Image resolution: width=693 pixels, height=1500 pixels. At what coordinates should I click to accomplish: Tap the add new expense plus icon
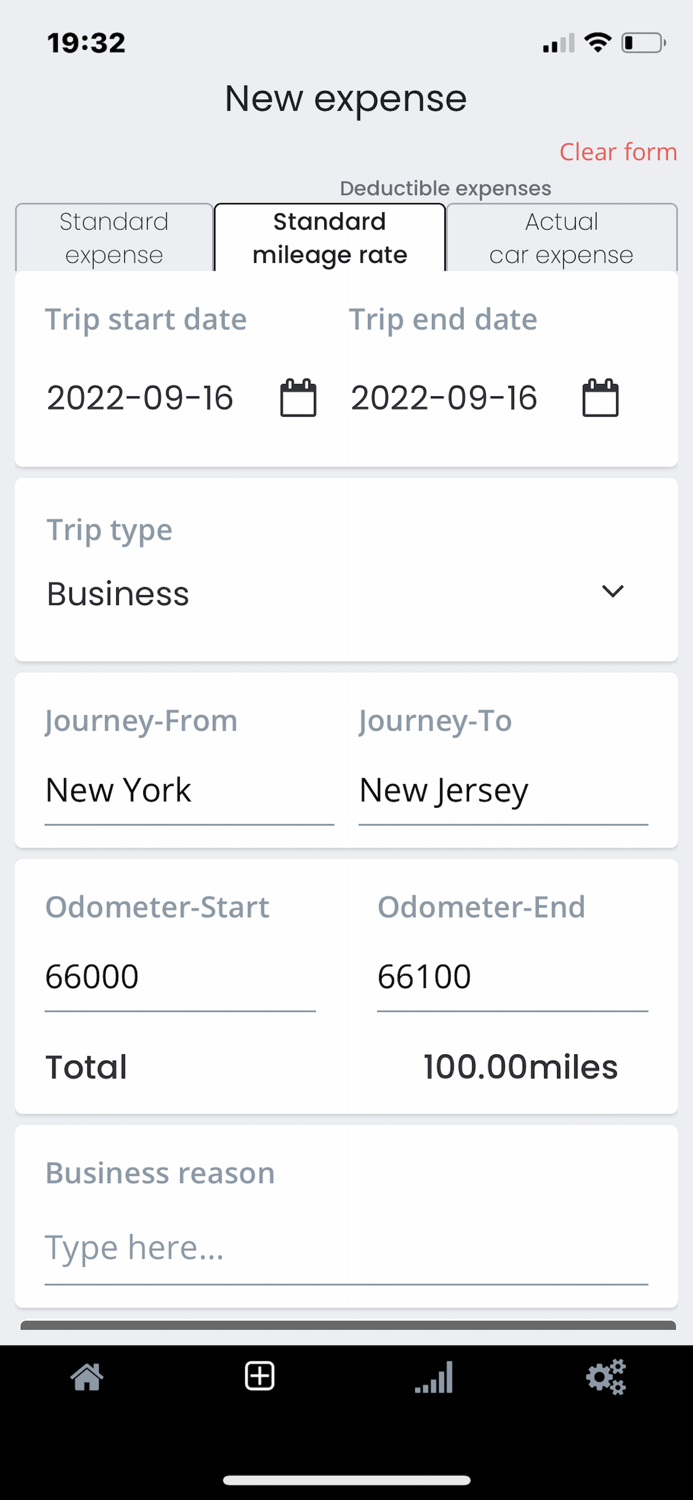(259, 1376)
